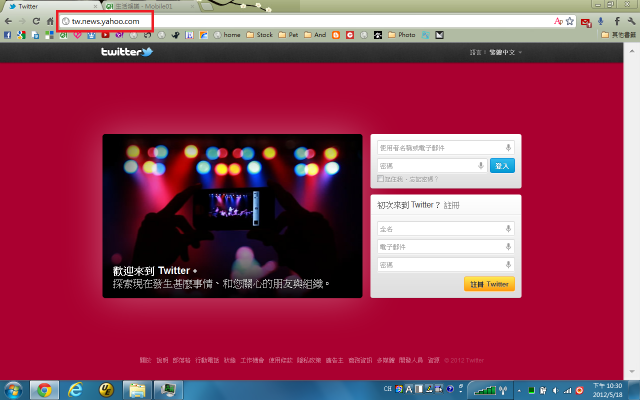Open Chrome wrench settings menu
640x400 pixels.
click(x=632, y=21)
